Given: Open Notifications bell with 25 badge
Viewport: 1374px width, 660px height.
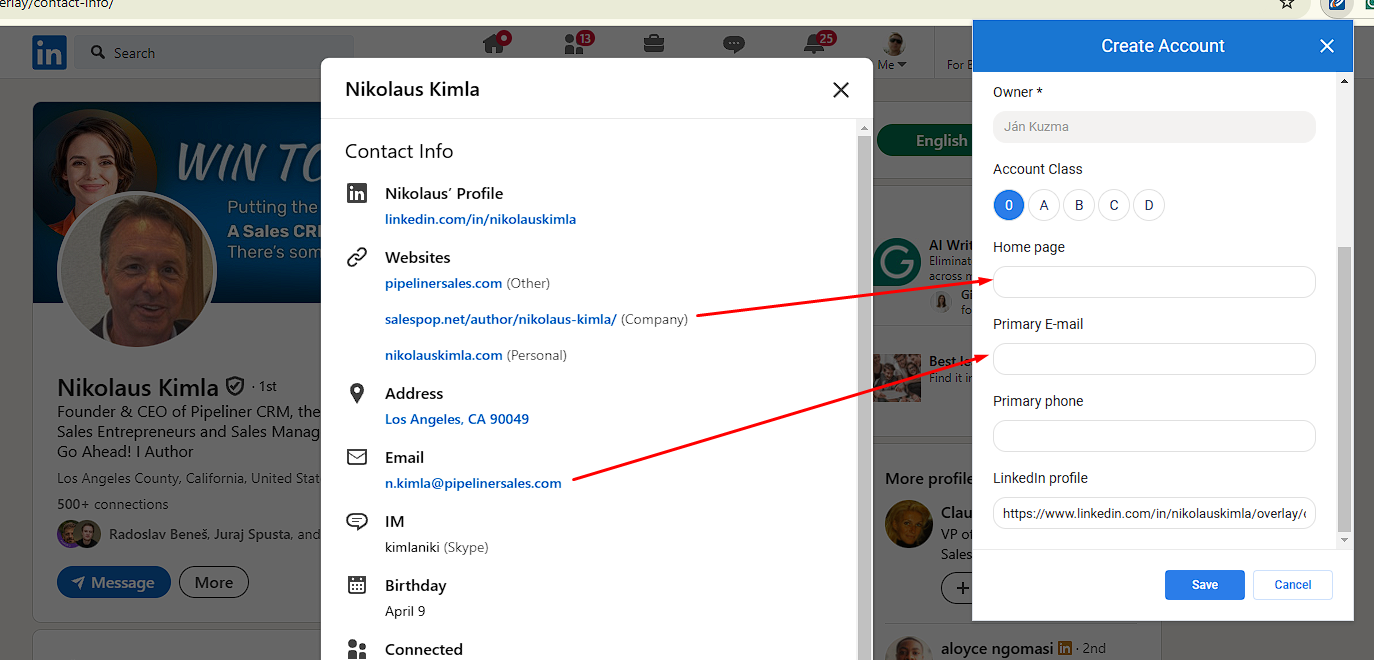Looking at the screenshot, I should [x=815, y=43].
